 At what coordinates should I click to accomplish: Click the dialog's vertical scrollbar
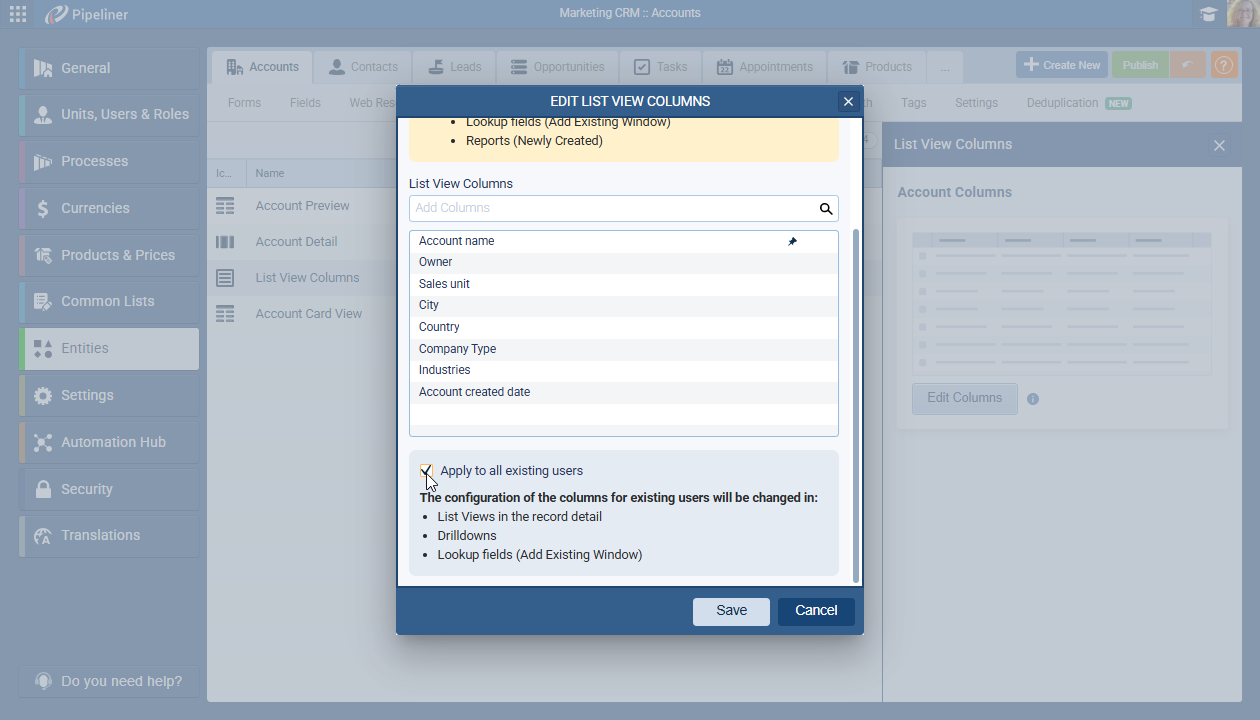click(x=855, y=400)
